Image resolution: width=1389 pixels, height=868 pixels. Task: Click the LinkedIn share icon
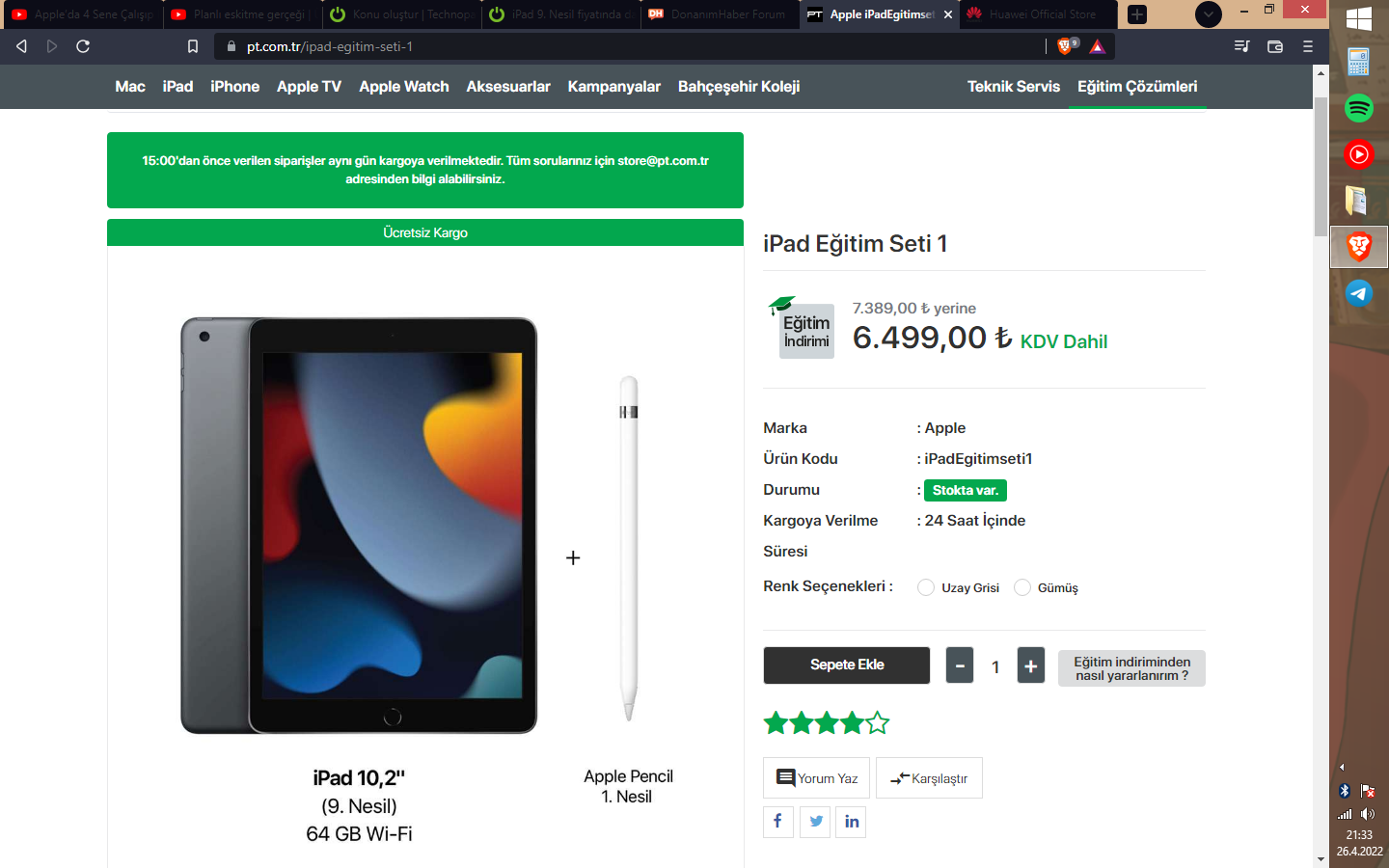(851, 822)
